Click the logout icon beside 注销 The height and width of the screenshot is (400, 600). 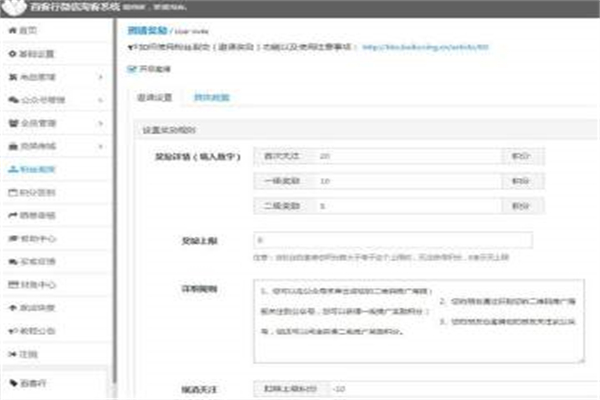click(13, 354)
